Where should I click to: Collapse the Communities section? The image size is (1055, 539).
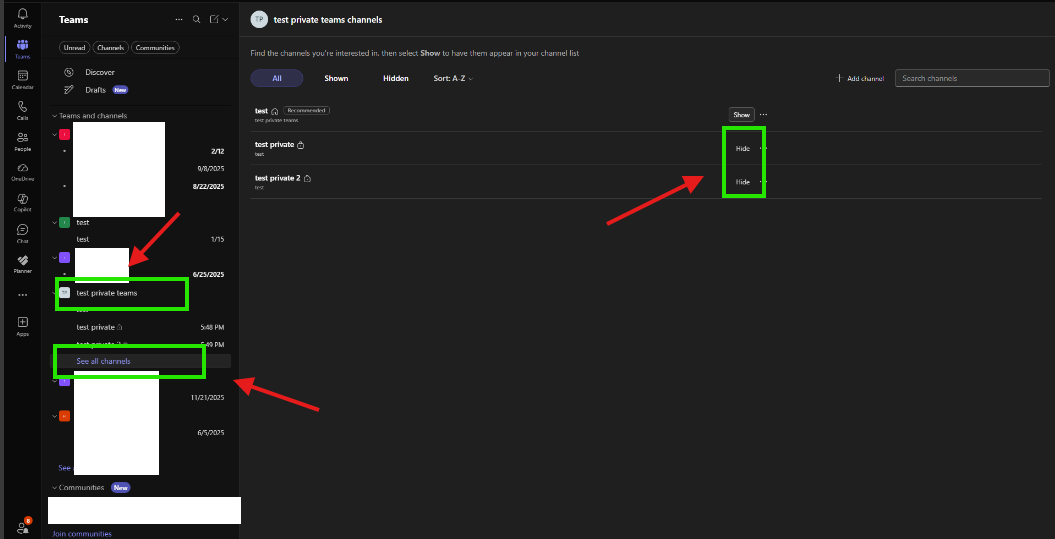coord(54,487)
